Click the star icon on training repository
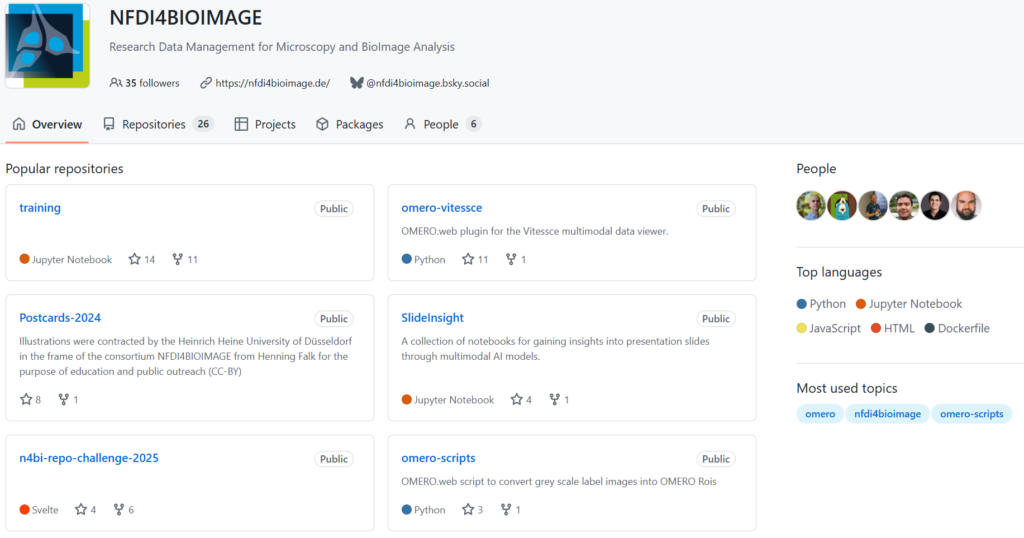The width and height of the screenshot is (1024, 538). pyautogui.click(x=135, y=259)
